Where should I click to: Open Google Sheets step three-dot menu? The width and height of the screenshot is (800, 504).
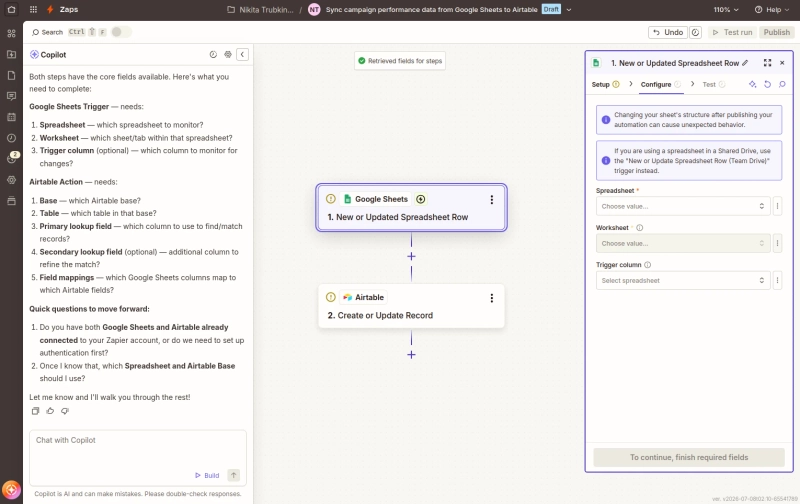491,199
